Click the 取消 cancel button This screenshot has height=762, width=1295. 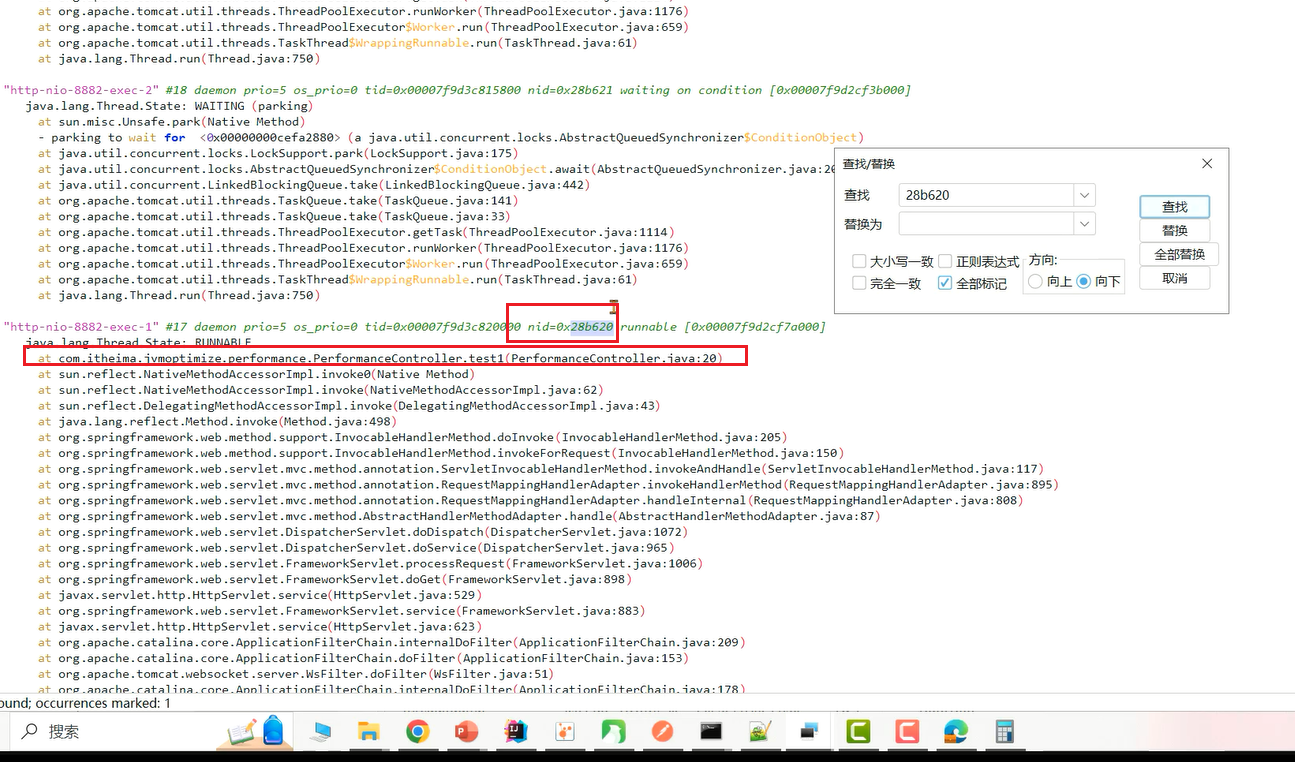tap(1174, 278)
